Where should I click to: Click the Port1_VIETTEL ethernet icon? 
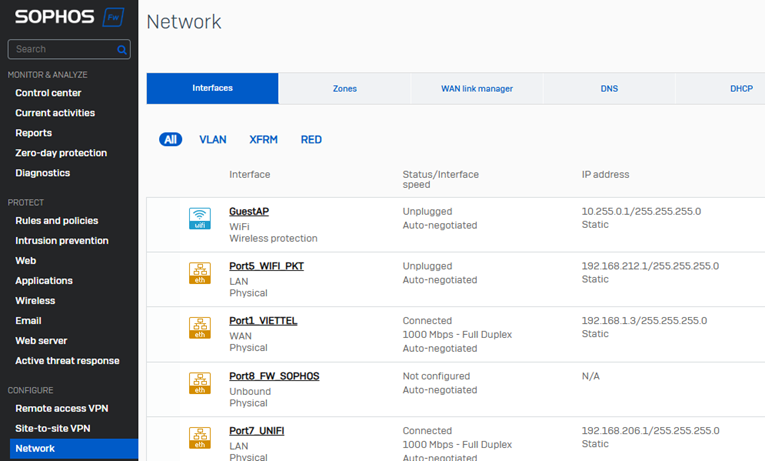(x=200, y=328)
